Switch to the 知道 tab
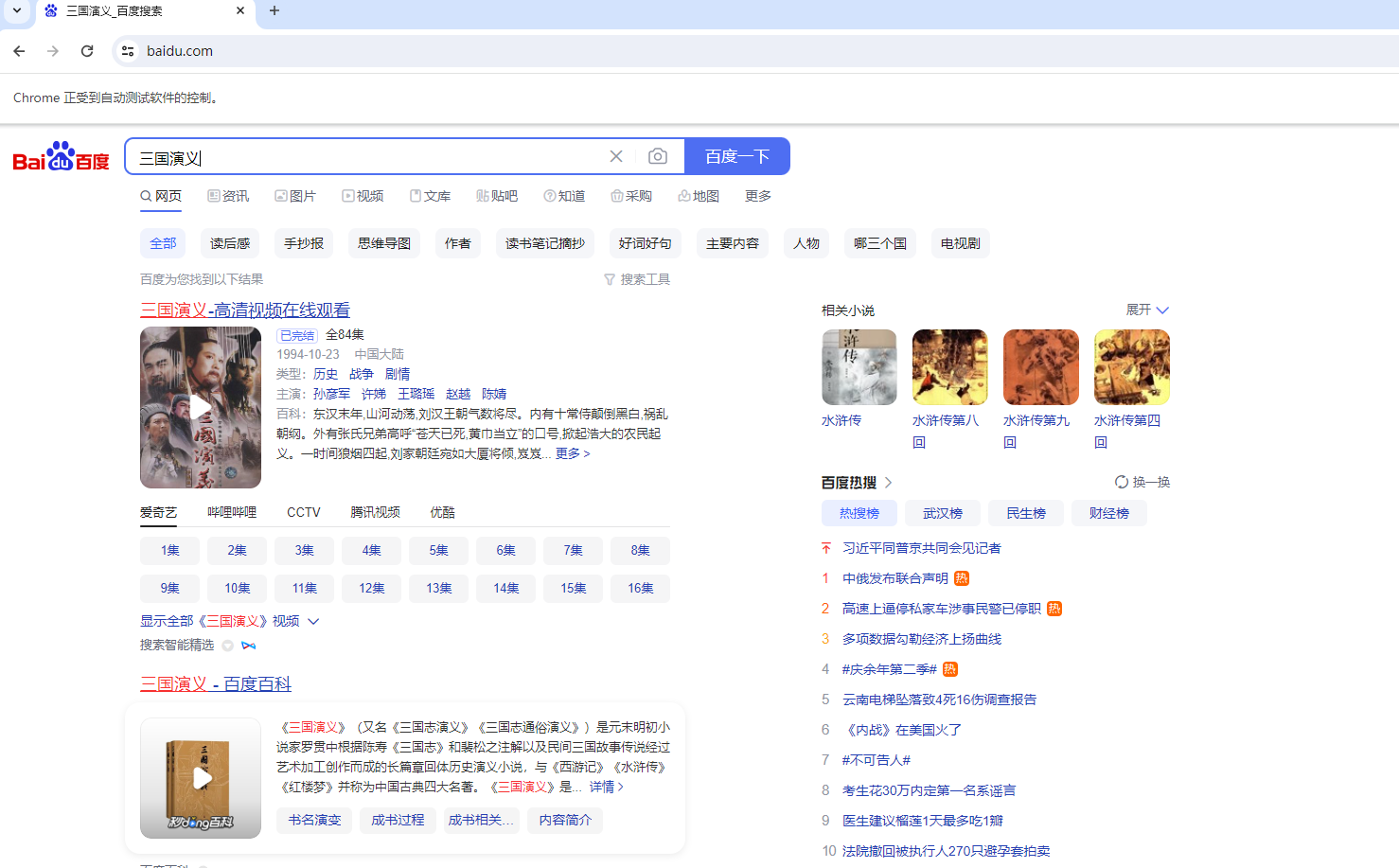The image size is (1399, 868). click(564, 196)
